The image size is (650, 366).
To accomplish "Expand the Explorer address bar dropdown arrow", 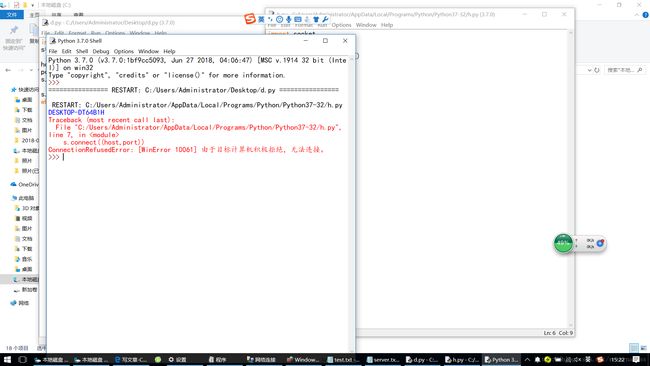I will pyautogui.click(x=589, y=70).
